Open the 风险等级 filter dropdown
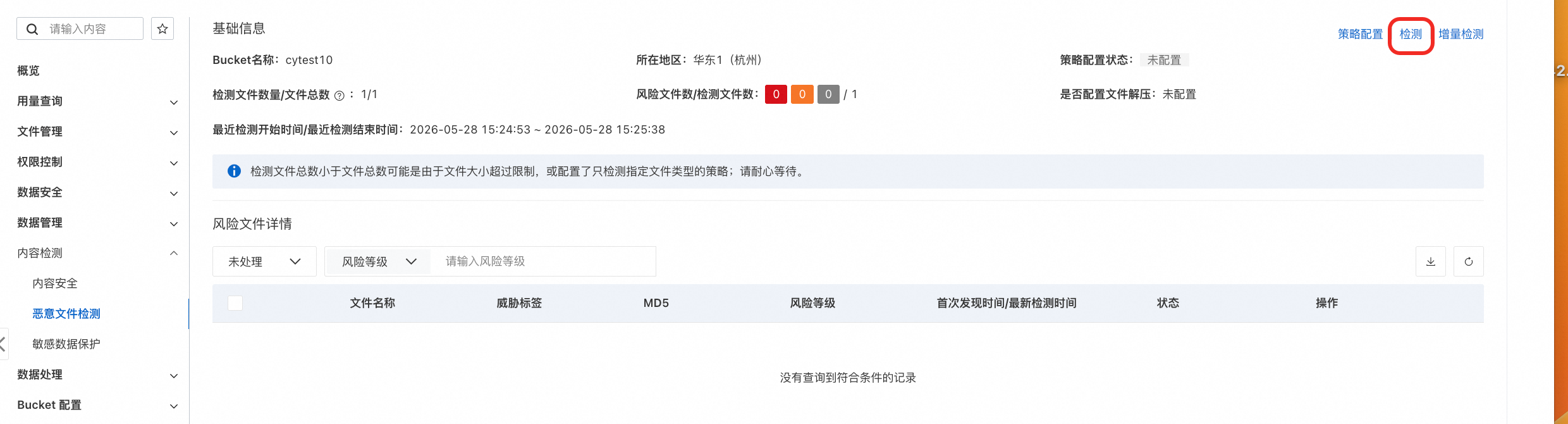Image resolution: width=1568 pixels, height=424 pixels. 378,261
